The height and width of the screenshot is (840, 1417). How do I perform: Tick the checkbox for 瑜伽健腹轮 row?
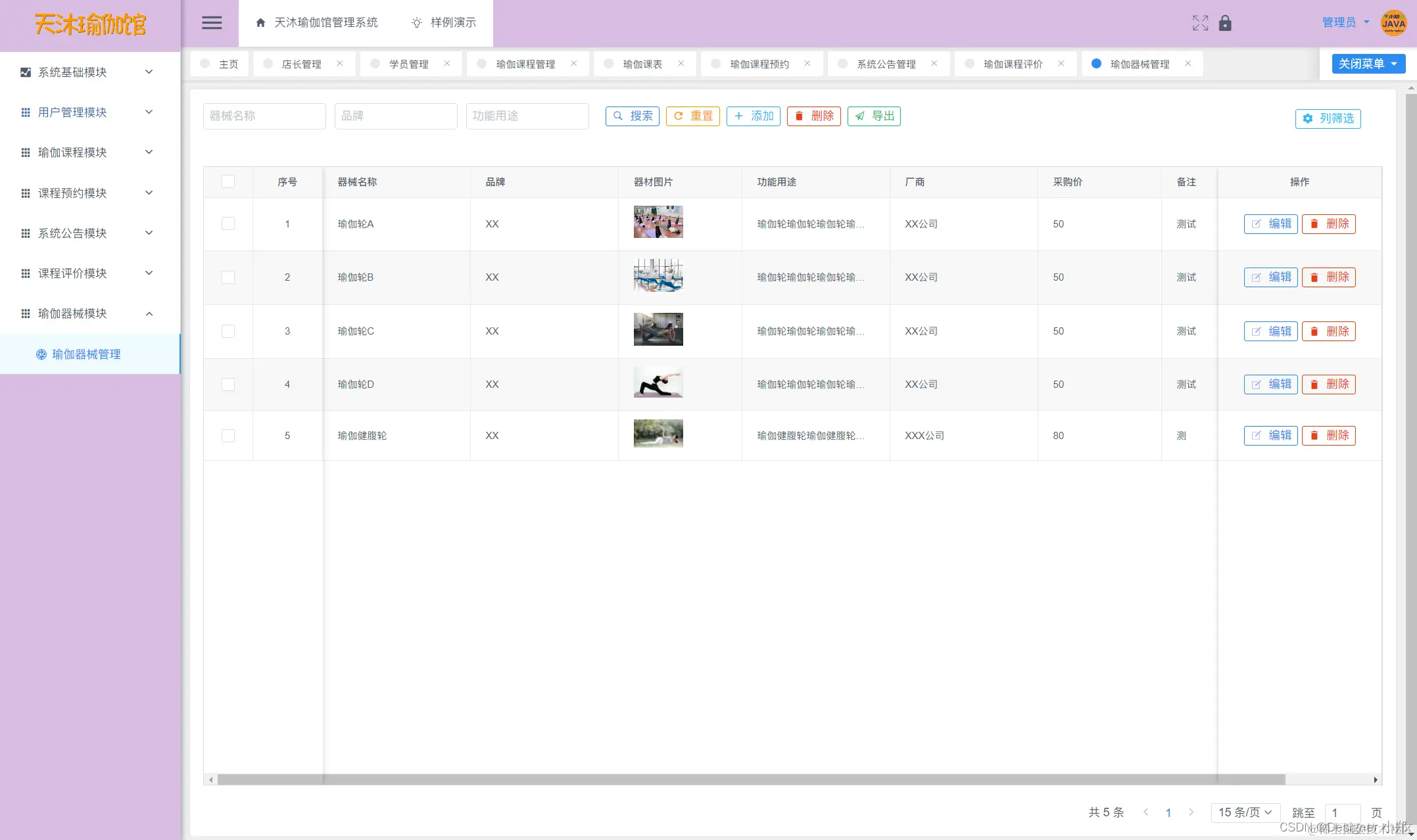pos(228,436)
